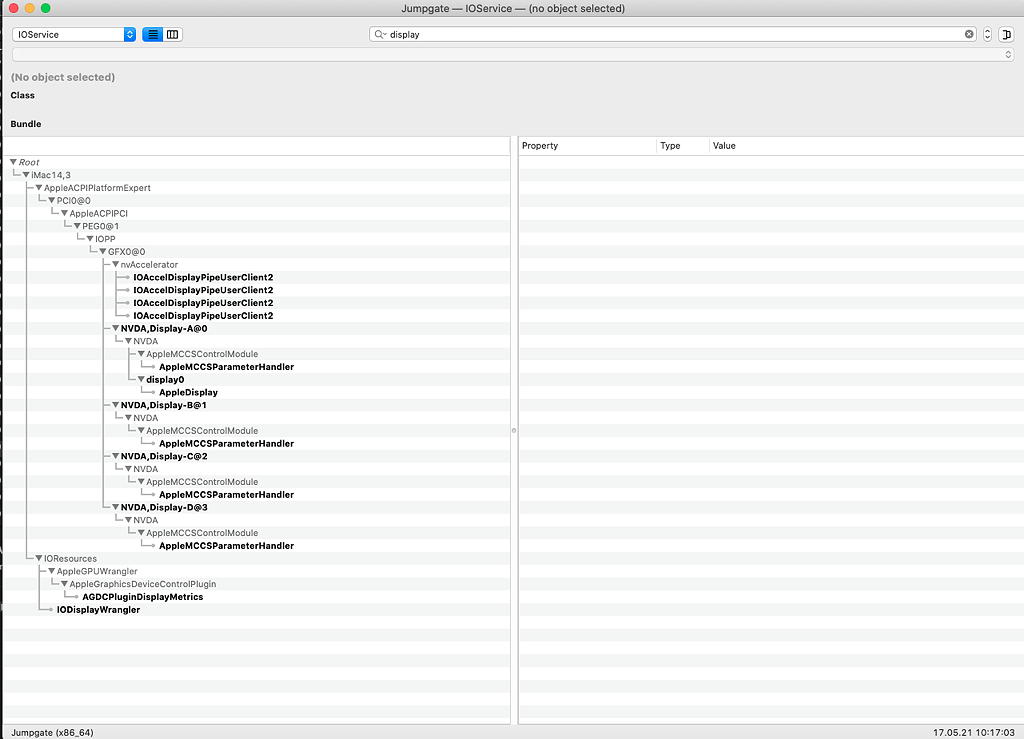Click inside the search field

point(670,34)
